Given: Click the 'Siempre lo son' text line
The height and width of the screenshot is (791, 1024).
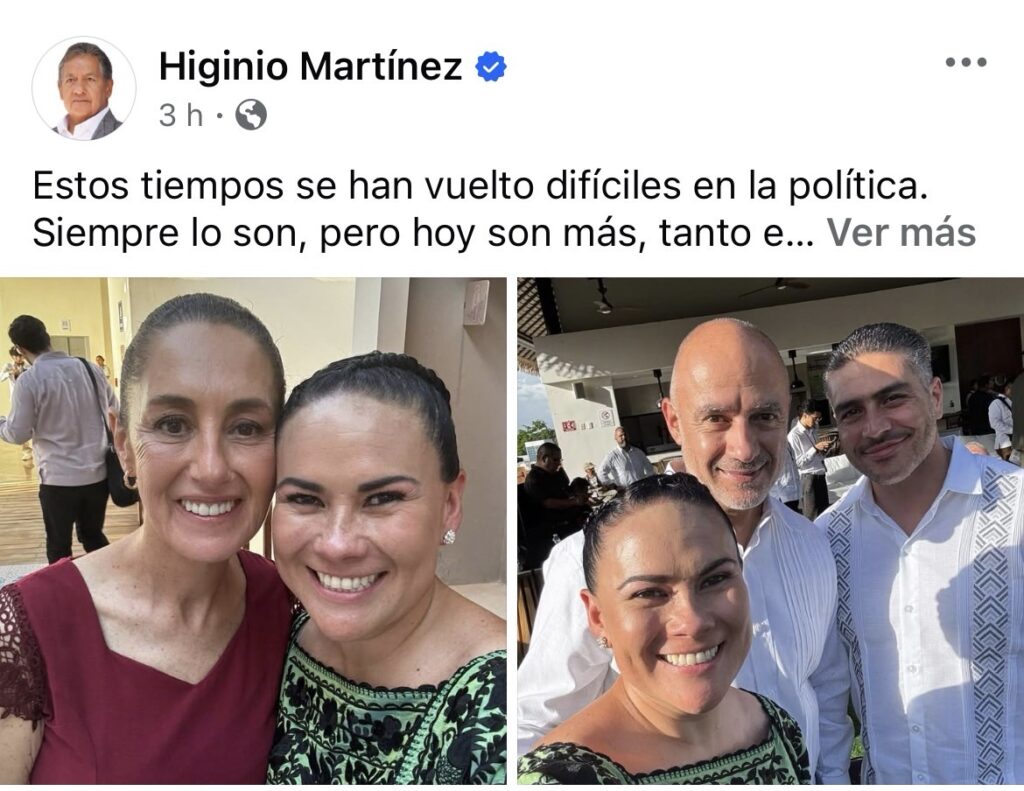Looking at the screenshot, I should (x=423, y=233).
